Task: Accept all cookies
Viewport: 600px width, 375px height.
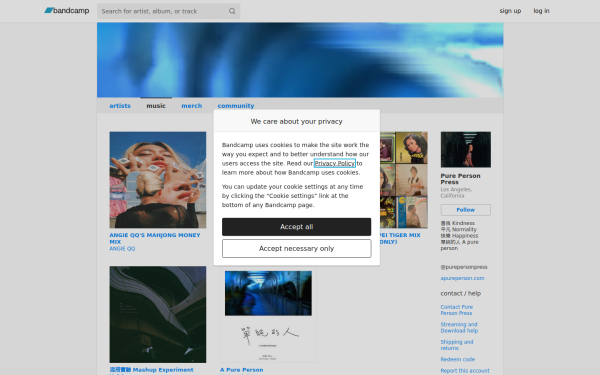Action: pos(297,227)
